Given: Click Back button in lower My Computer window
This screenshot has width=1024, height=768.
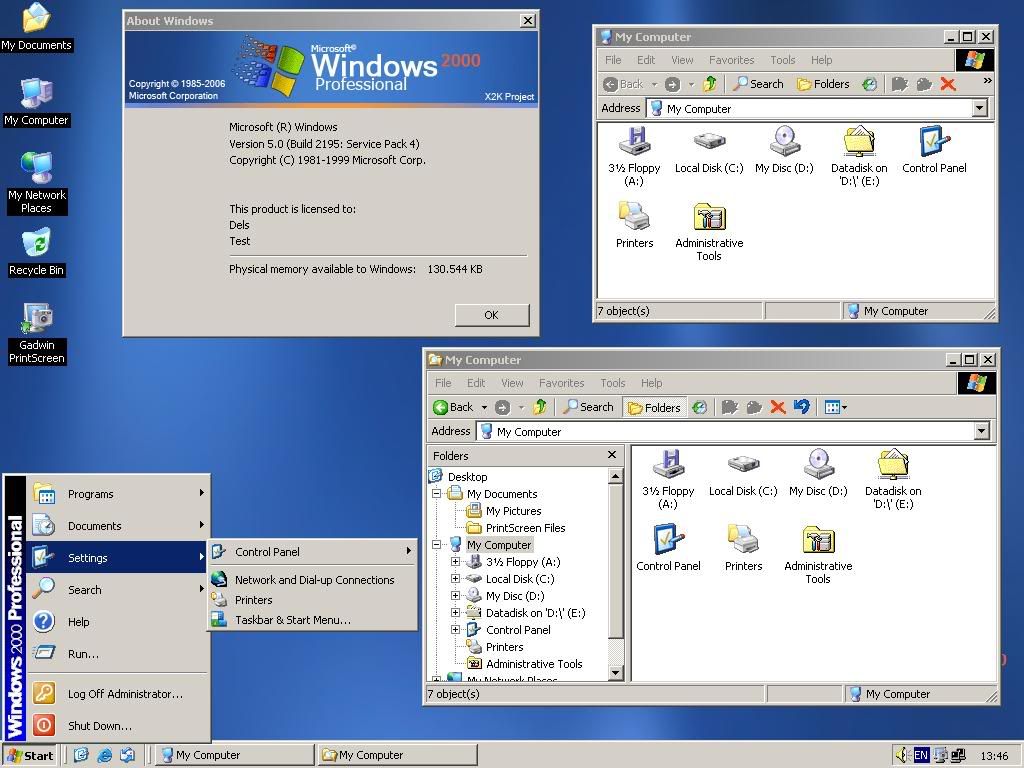Looking at the screenshot, I should (453, 408).
